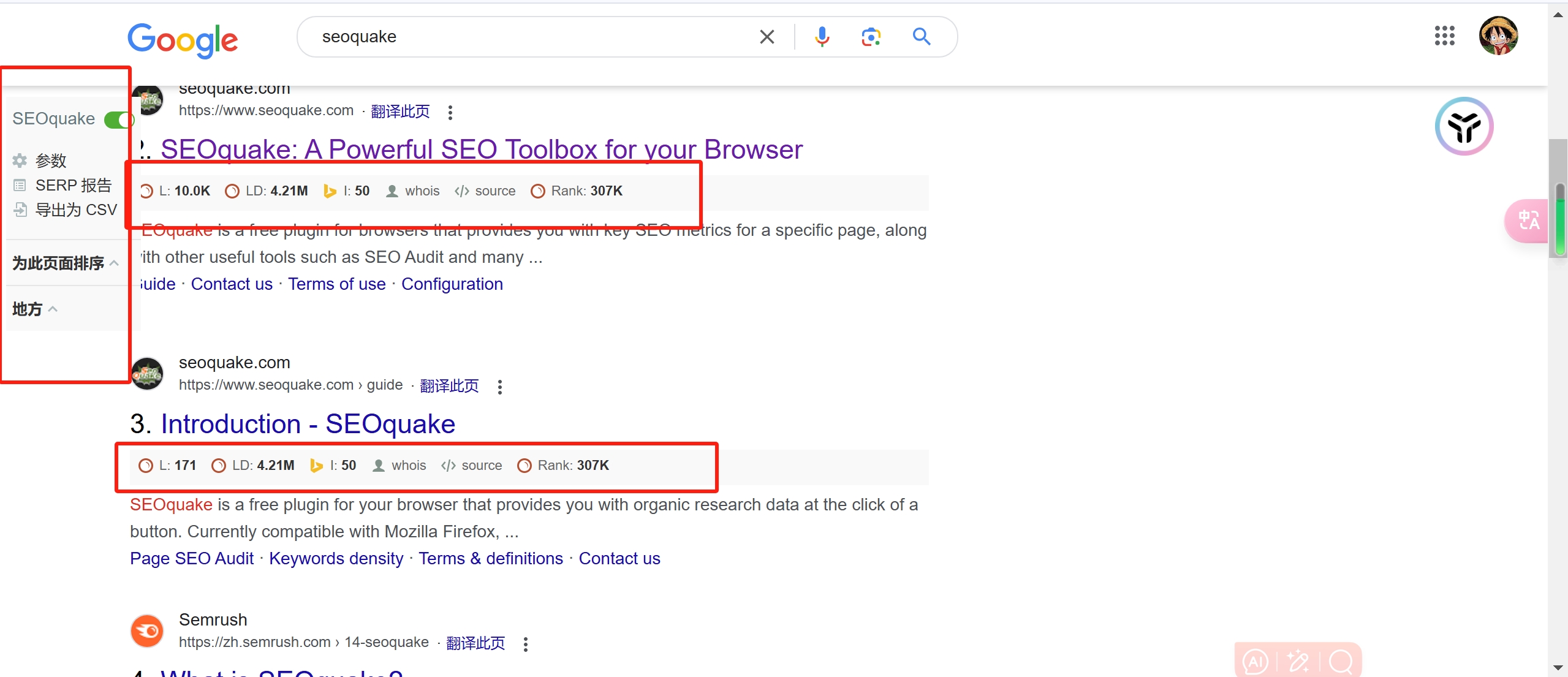Focus the seoquake search input field
Image resolution: width=1568 pixels, height=677 pixels.
coord(533,37)
